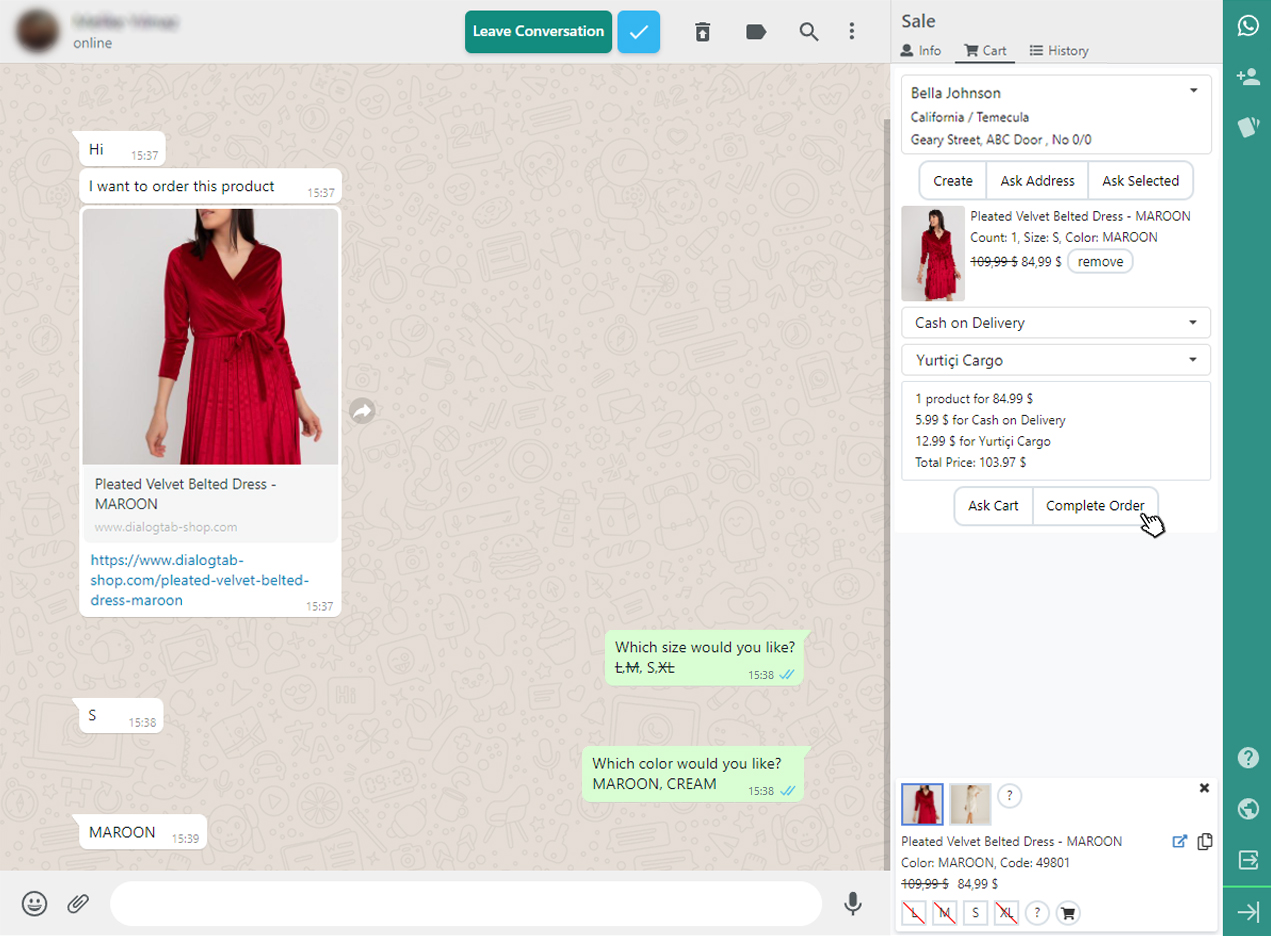Click the blue checkmark button at the top

[639, 31]
